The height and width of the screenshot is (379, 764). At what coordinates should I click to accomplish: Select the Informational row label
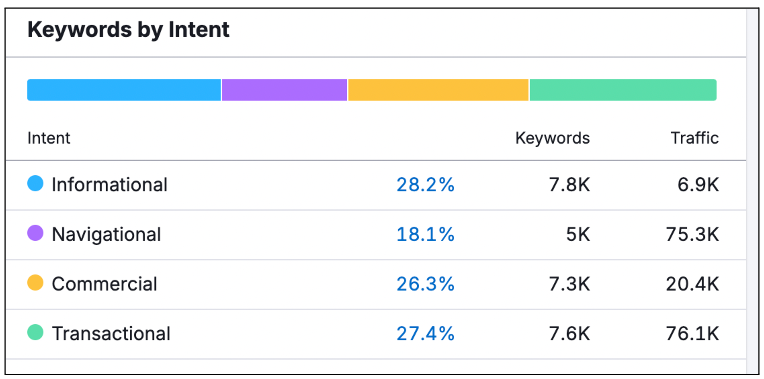(110, 185)
